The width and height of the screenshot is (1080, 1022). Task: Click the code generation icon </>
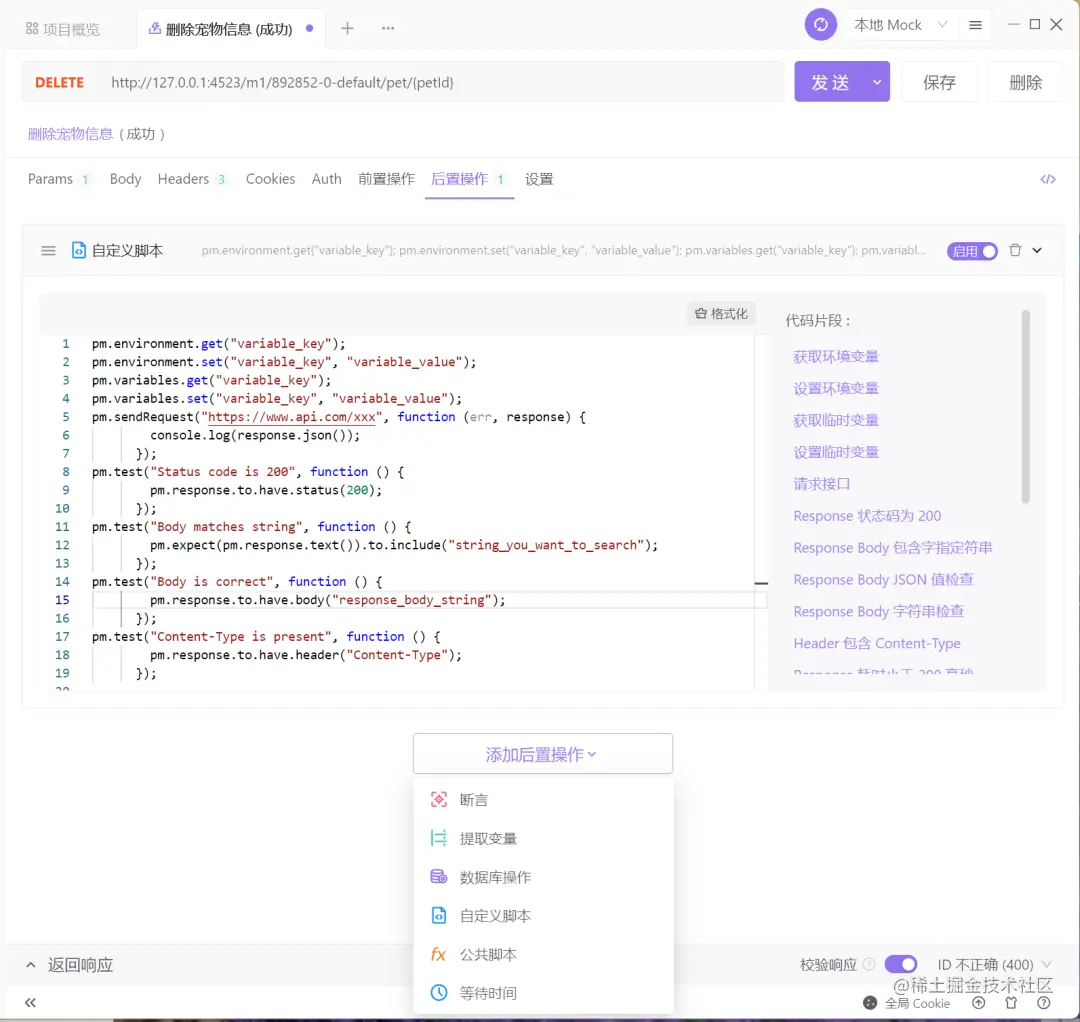(1048, 179)
